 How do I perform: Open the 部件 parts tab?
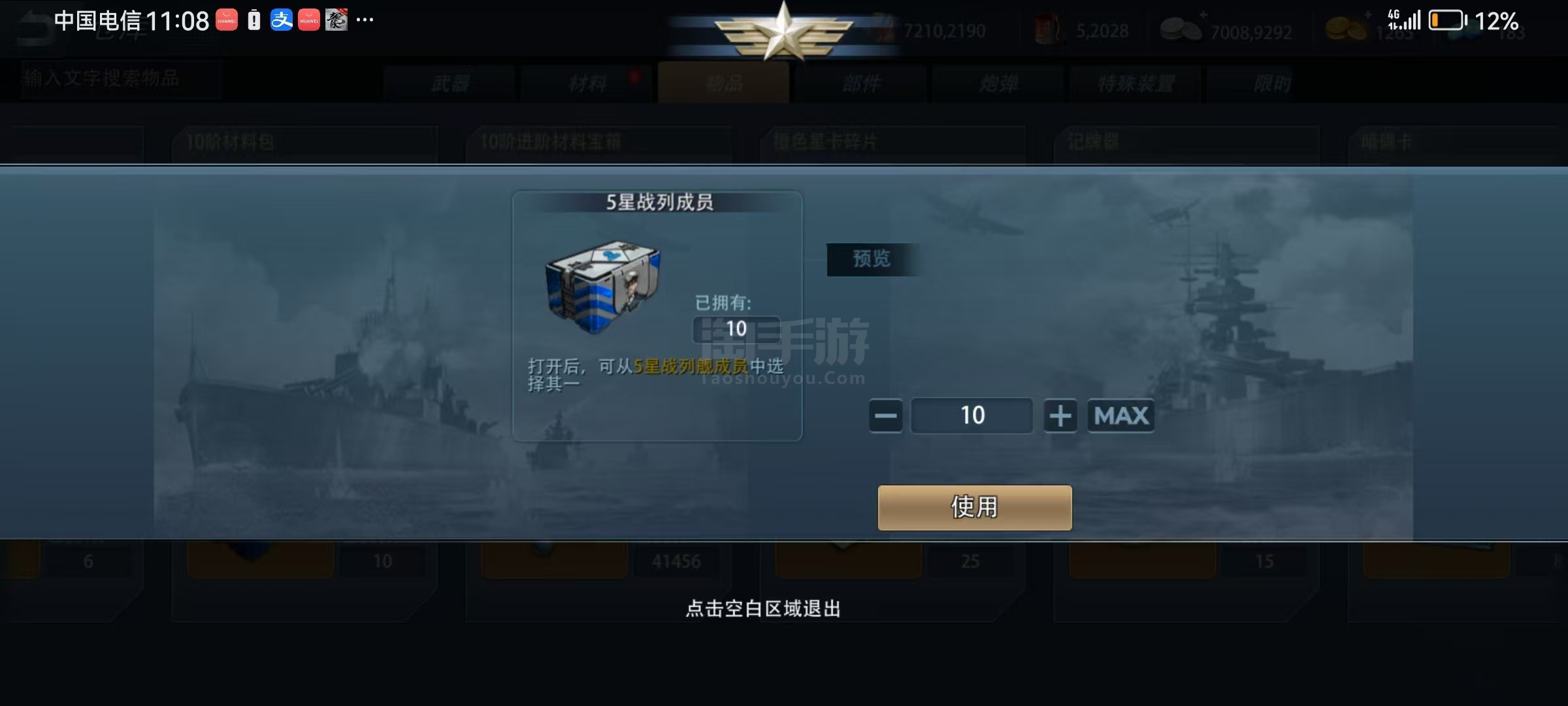(x=861, y=84)
